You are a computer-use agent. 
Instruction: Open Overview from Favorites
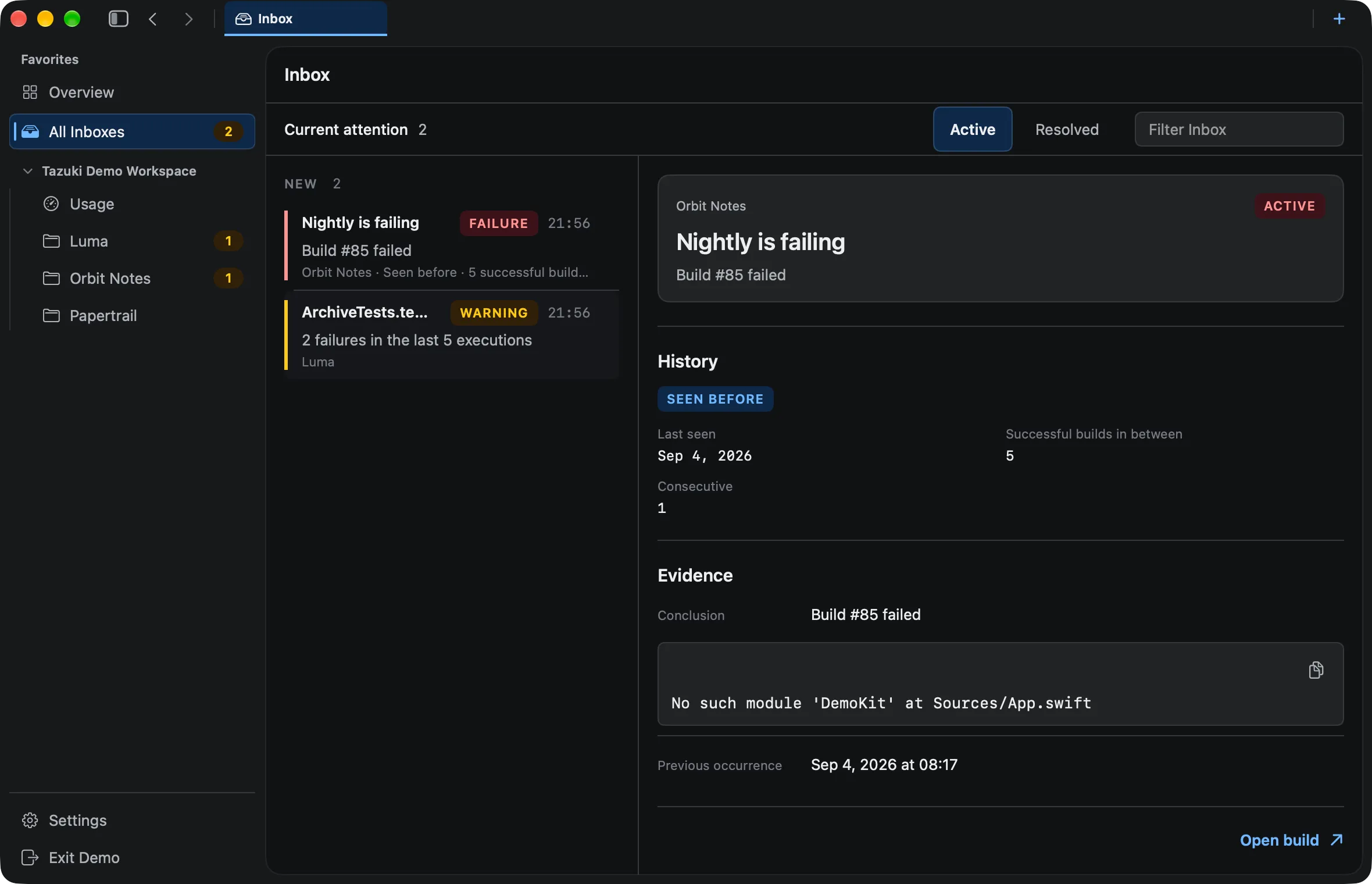[132, 92]
